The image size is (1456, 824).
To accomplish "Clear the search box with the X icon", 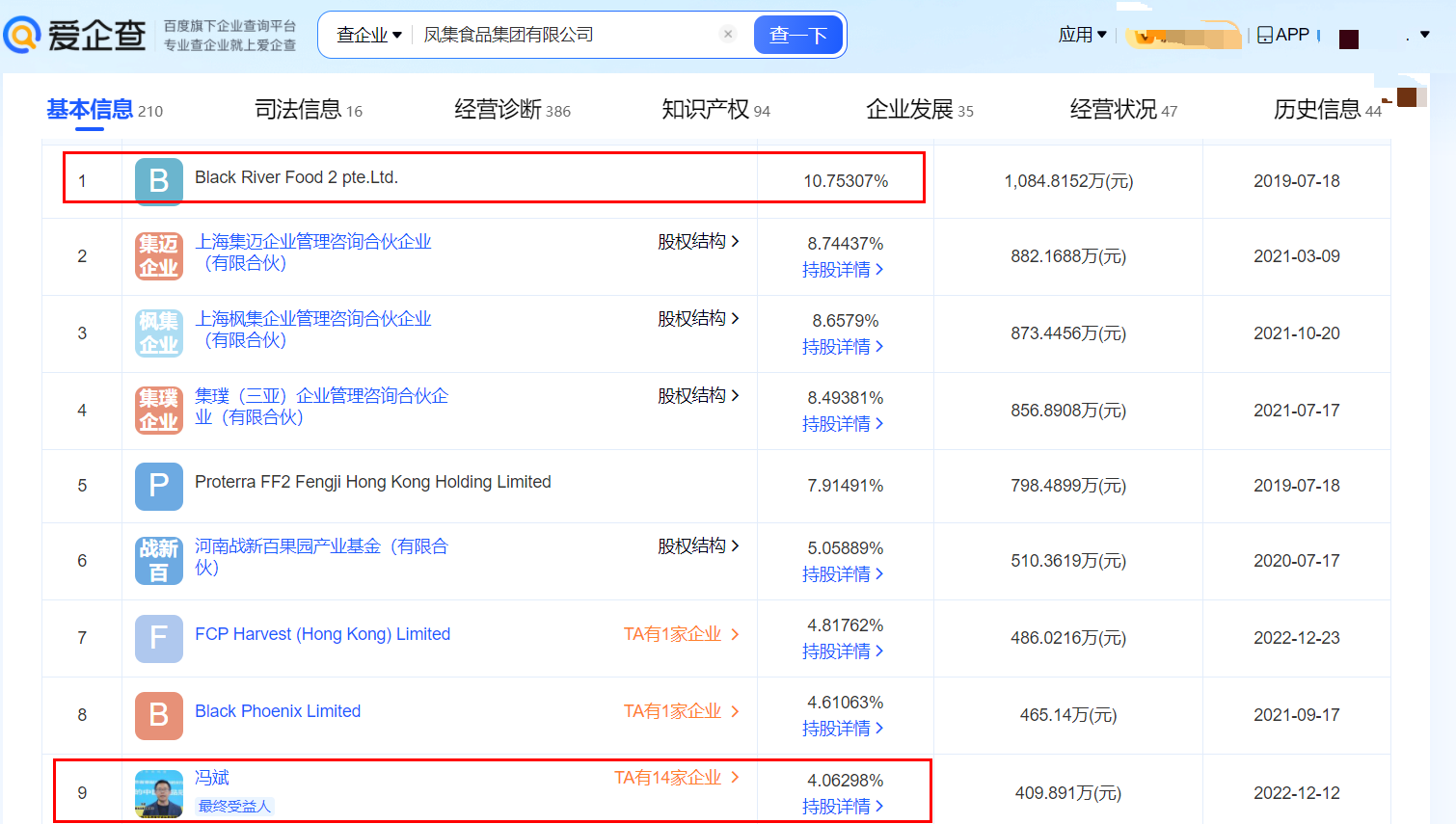I will click(728, 35).
